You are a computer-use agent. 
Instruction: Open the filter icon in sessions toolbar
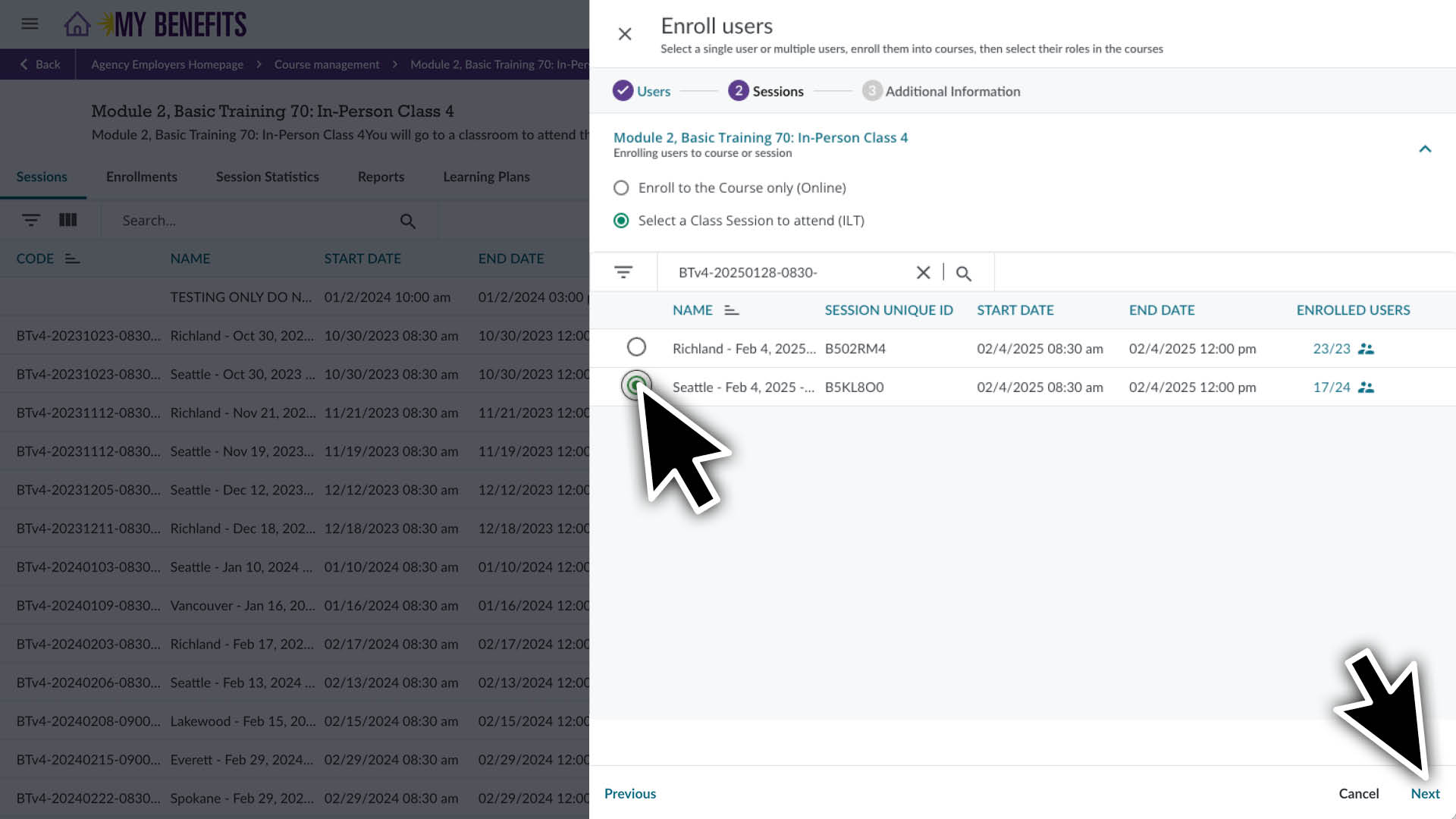point(31,220)
